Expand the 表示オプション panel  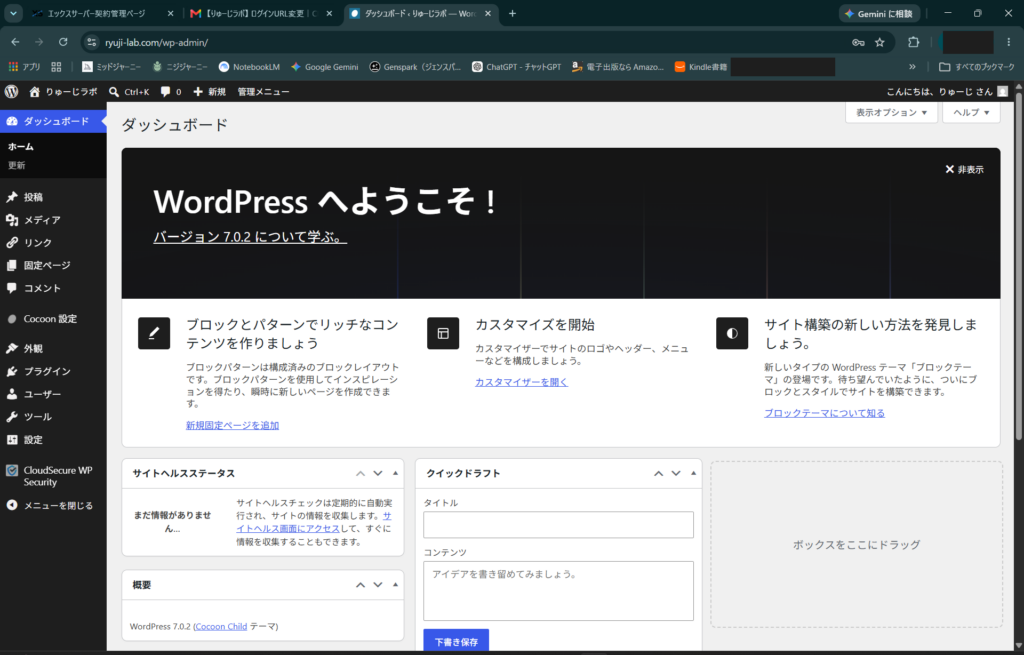tap(891, 112)
